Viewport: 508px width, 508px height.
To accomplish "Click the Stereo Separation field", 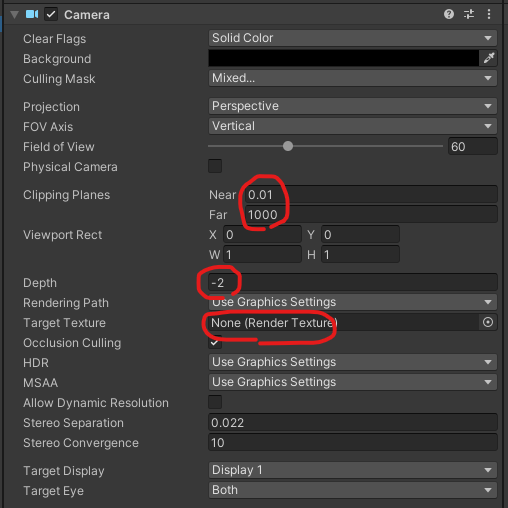I will coord(353,422).
